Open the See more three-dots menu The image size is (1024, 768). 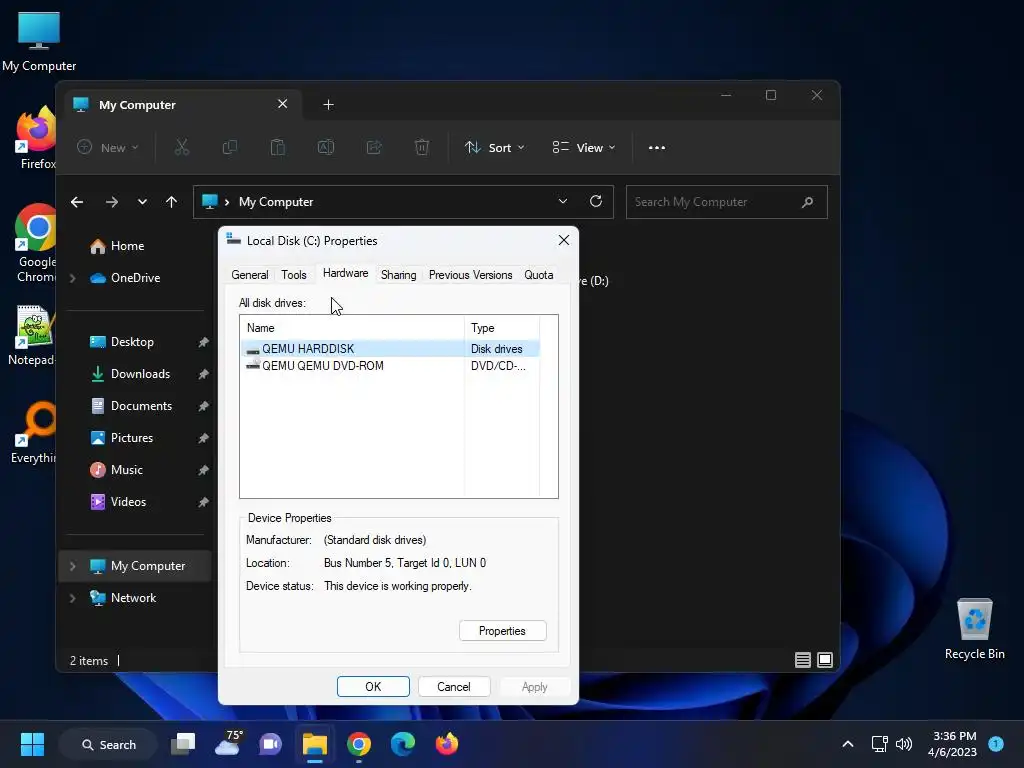pos(657,148)
